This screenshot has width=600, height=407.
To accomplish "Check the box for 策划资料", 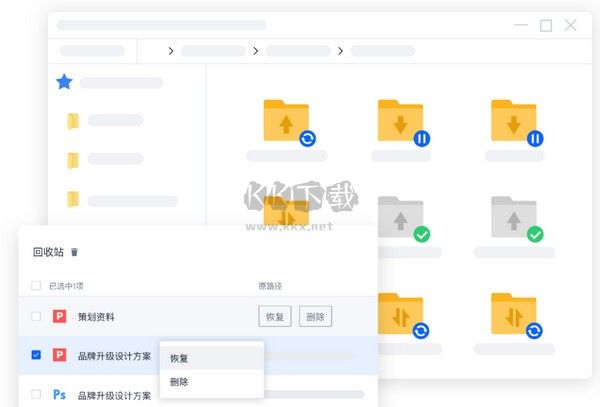I will point(37,317).
